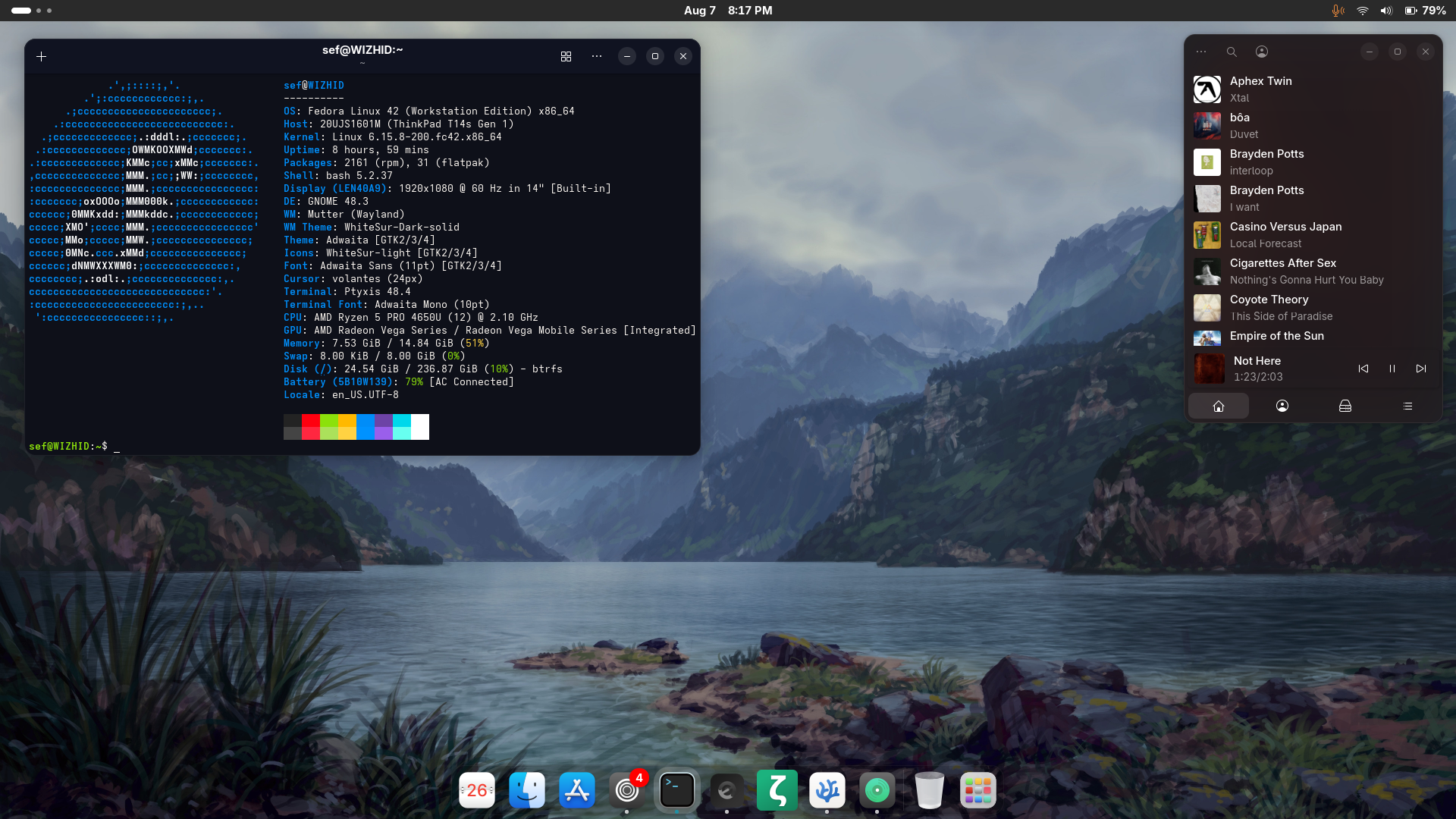Image resolution: width=1456 pixels, height=819 pixels.
Task: Switch to playlist list tab
Action: coord(1407,406)
